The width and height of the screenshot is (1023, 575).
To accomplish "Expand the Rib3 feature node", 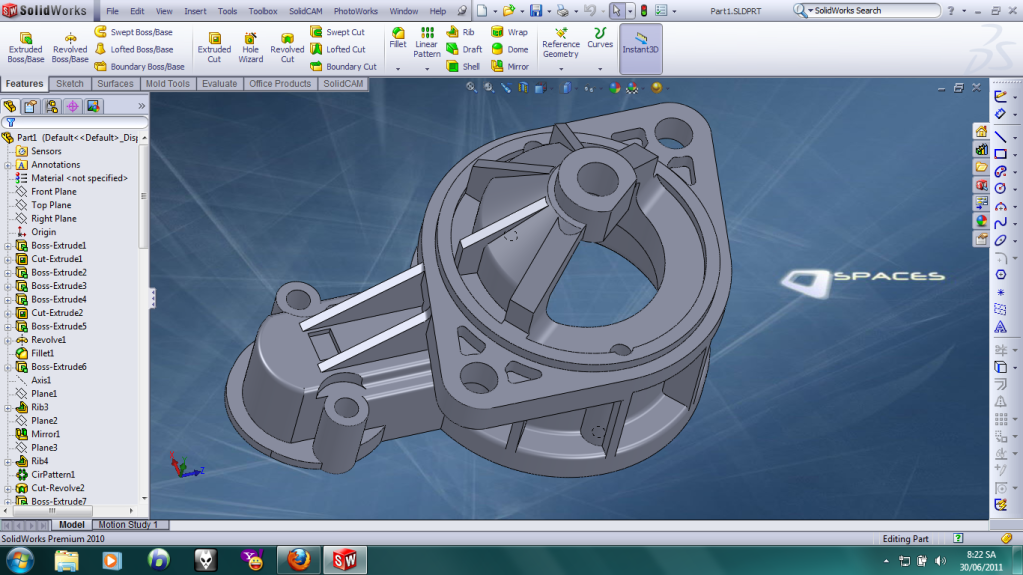I will (x=8, y=407).
